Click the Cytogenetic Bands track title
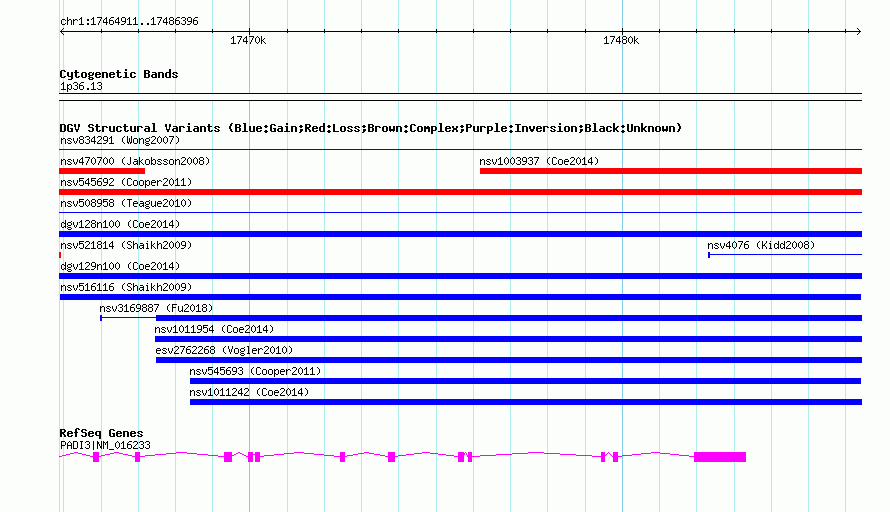 119,74
